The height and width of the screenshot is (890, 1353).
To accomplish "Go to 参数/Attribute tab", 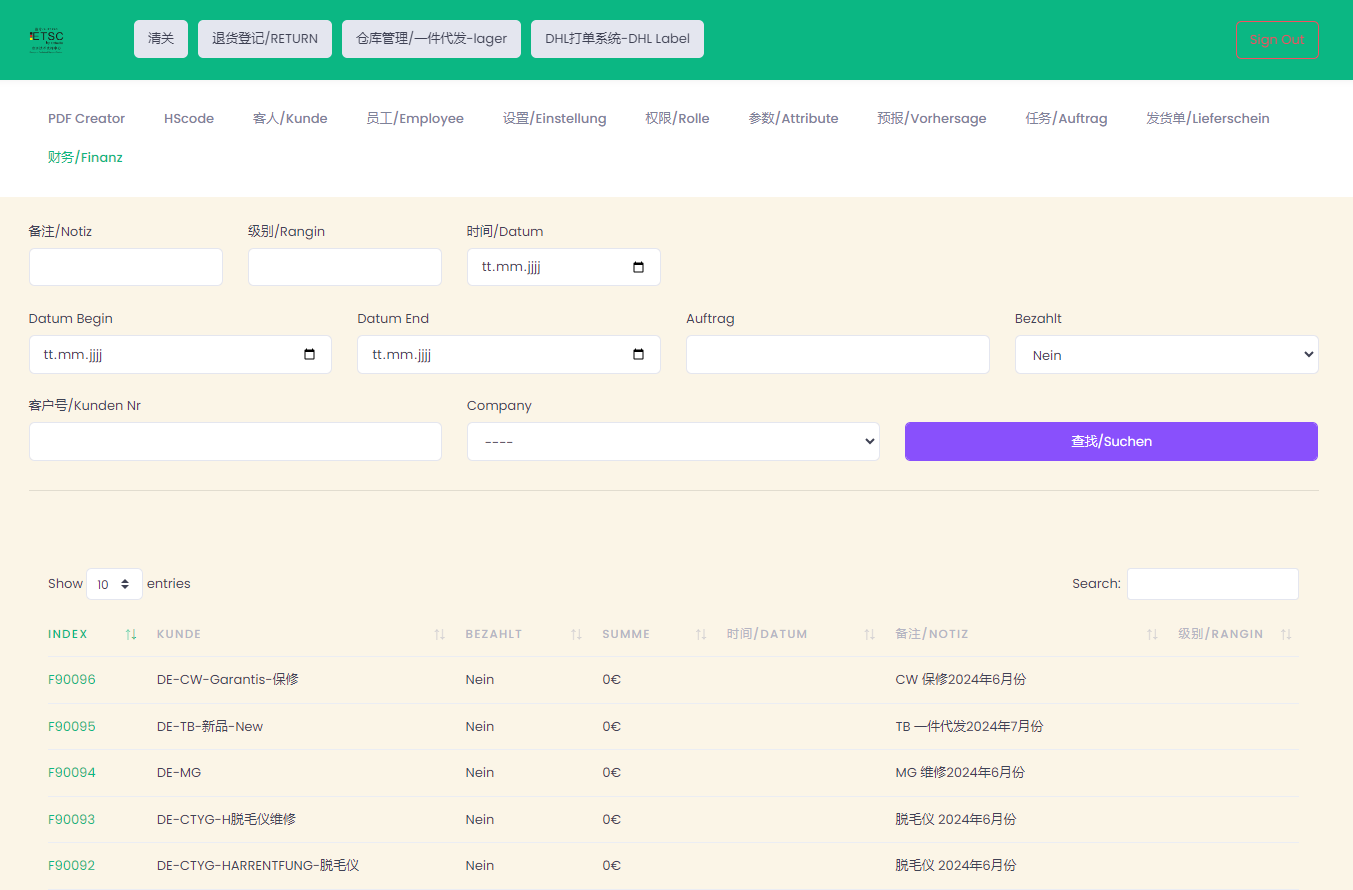I will (x=793, y=118).
